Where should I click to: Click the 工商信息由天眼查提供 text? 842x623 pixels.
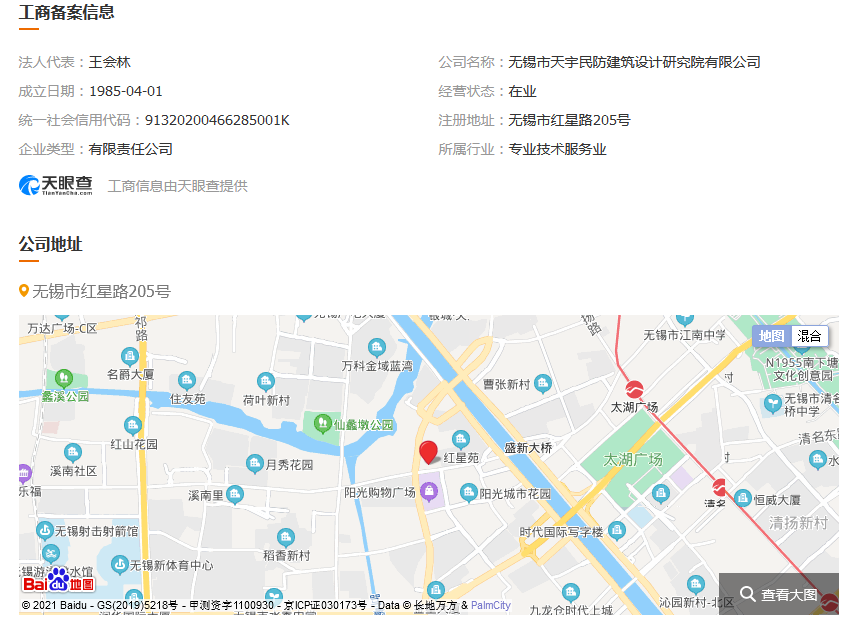click(178, 186)
